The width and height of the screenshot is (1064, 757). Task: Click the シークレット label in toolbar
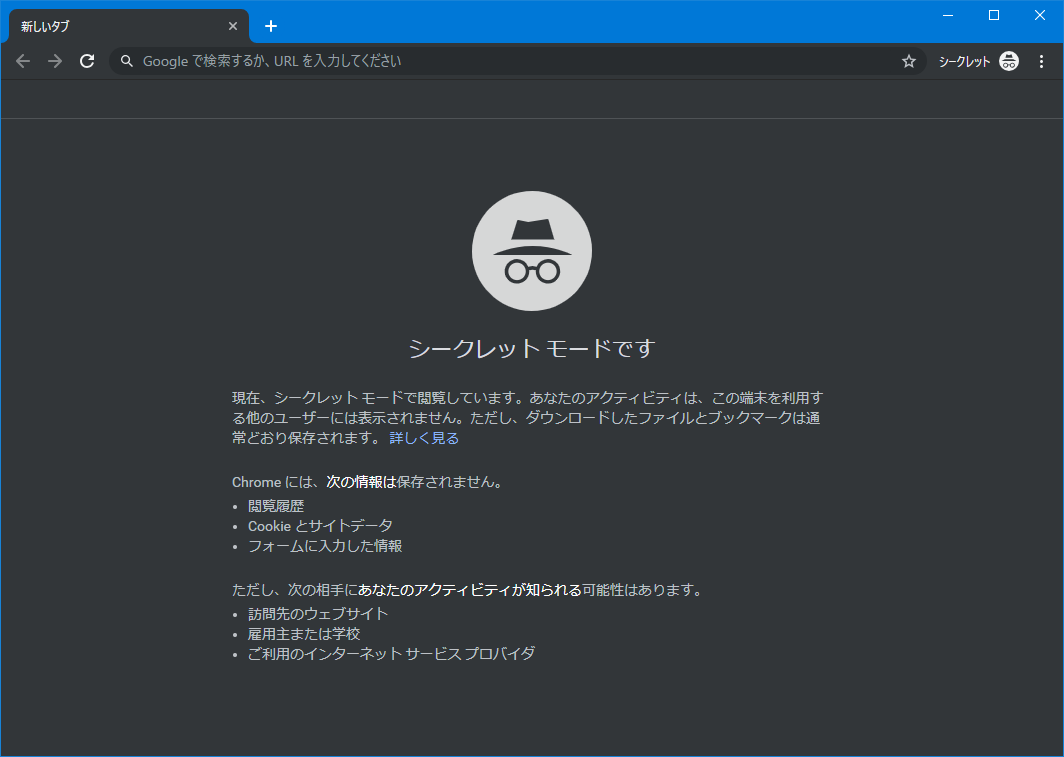point(964,61)
